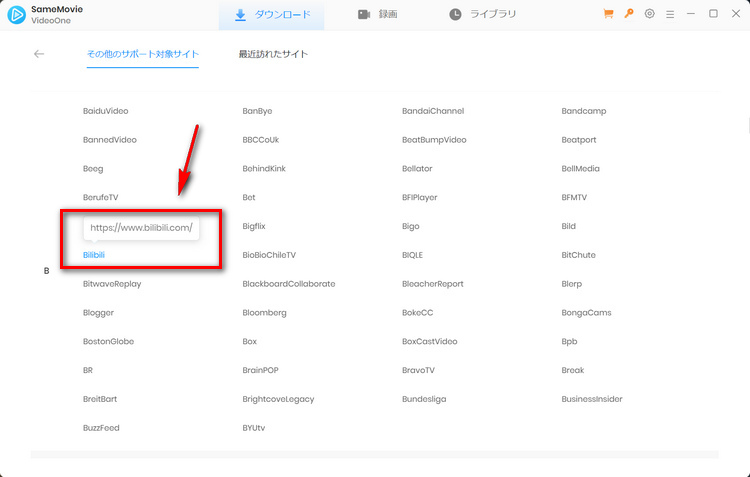Open the BanBye site link
This screenshot has height=477, width=750.
(x=257, y=111)
